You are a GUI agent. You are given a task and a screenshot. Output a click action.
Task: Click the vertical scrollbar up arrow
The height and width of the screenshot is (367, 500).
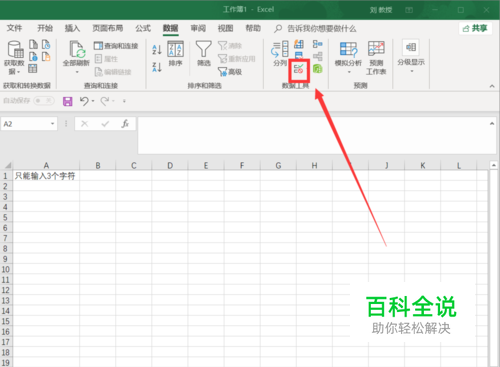[x=493, y=165]
